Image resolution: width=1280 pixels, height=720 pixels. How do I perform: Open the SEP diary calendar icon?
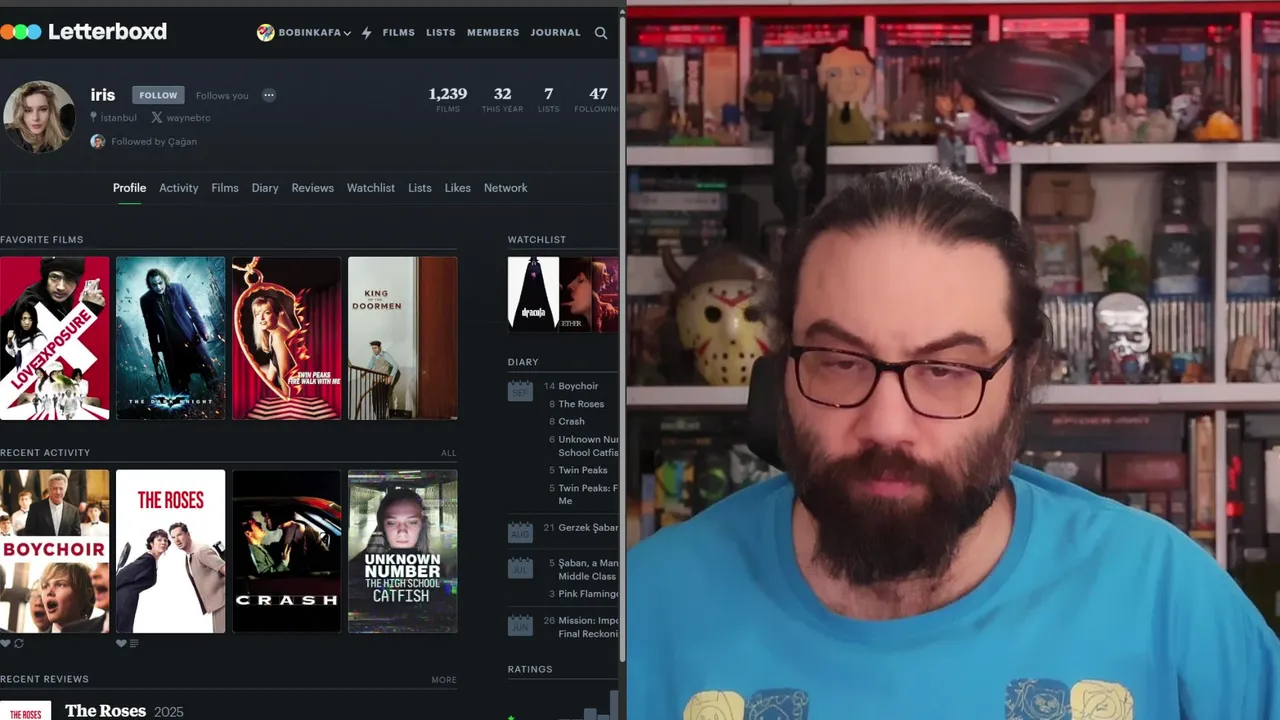520,390
